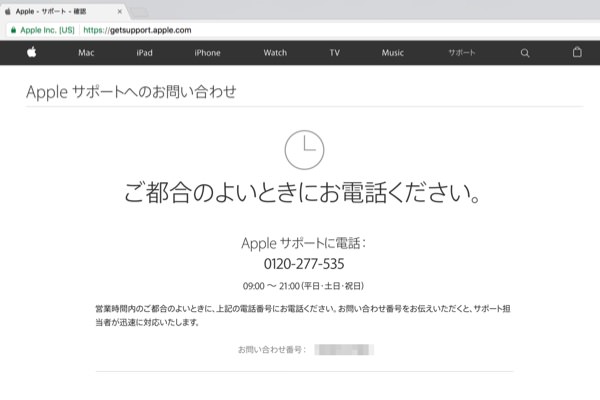Click the お問い合わせ番号 label

[272, 349]
